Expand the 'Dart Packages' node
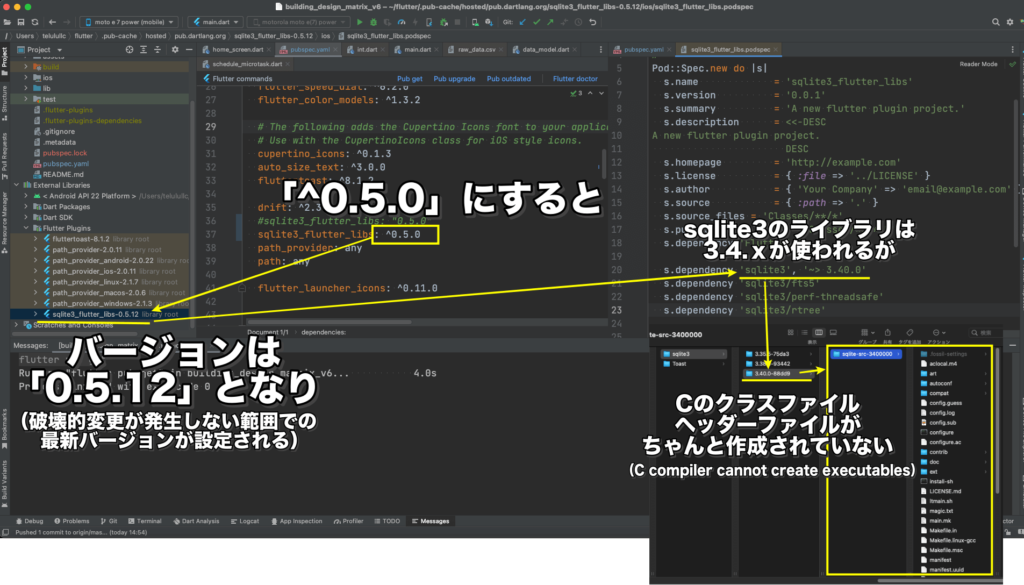1024x585 pixels. click(x=26, y=207)
